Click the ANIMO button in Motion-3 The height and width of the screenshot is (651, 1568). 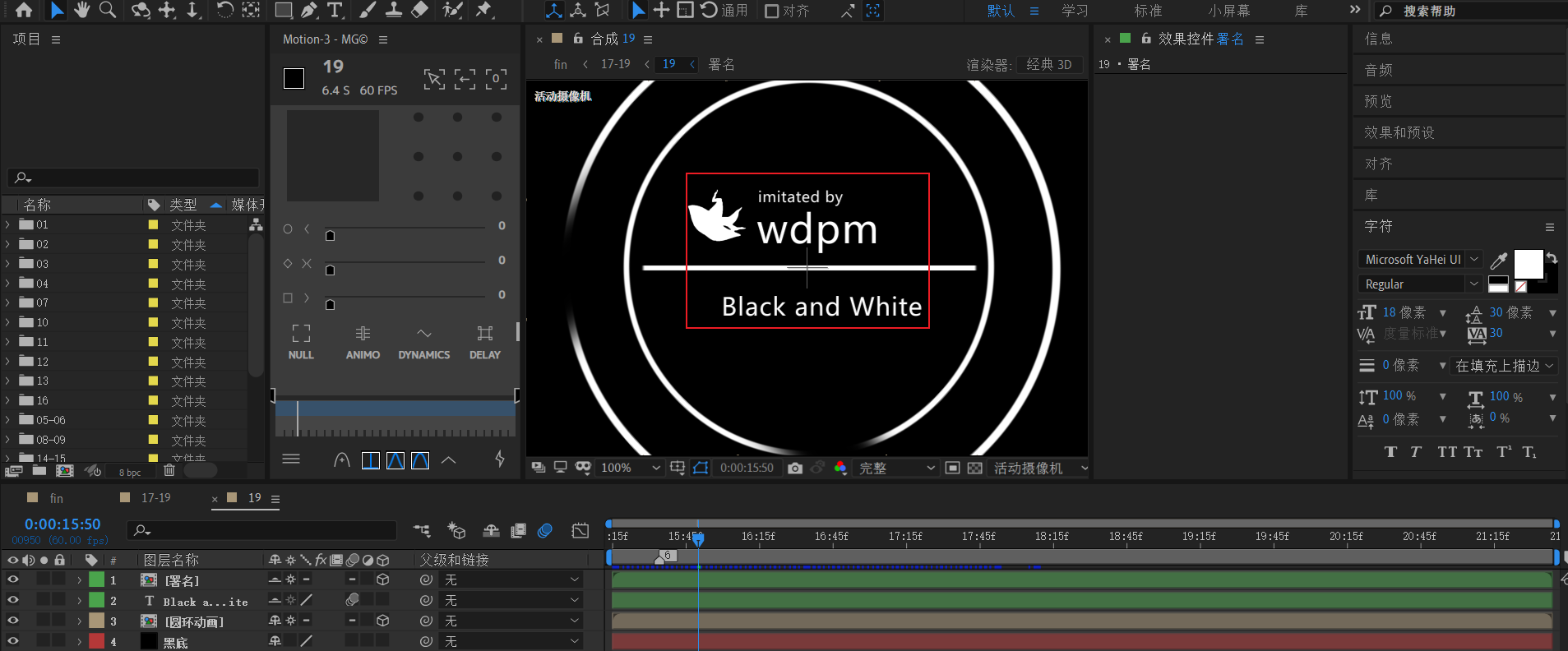tap(363, 342)
